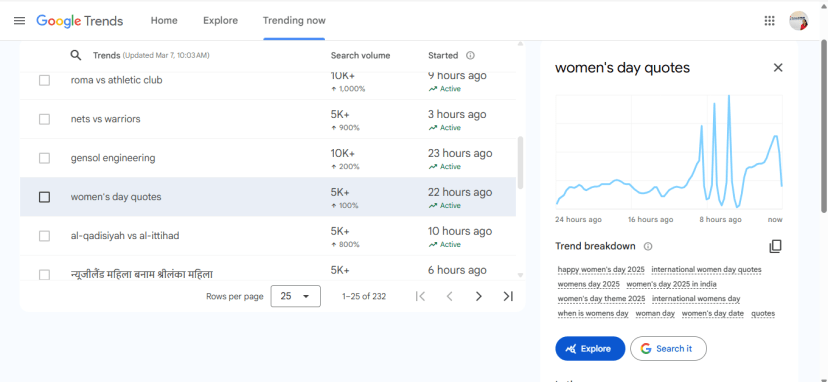This screenshot has width=828, height=382.
Task: Click the search magnifier icon in Trends header
Action: coord(76,55)
